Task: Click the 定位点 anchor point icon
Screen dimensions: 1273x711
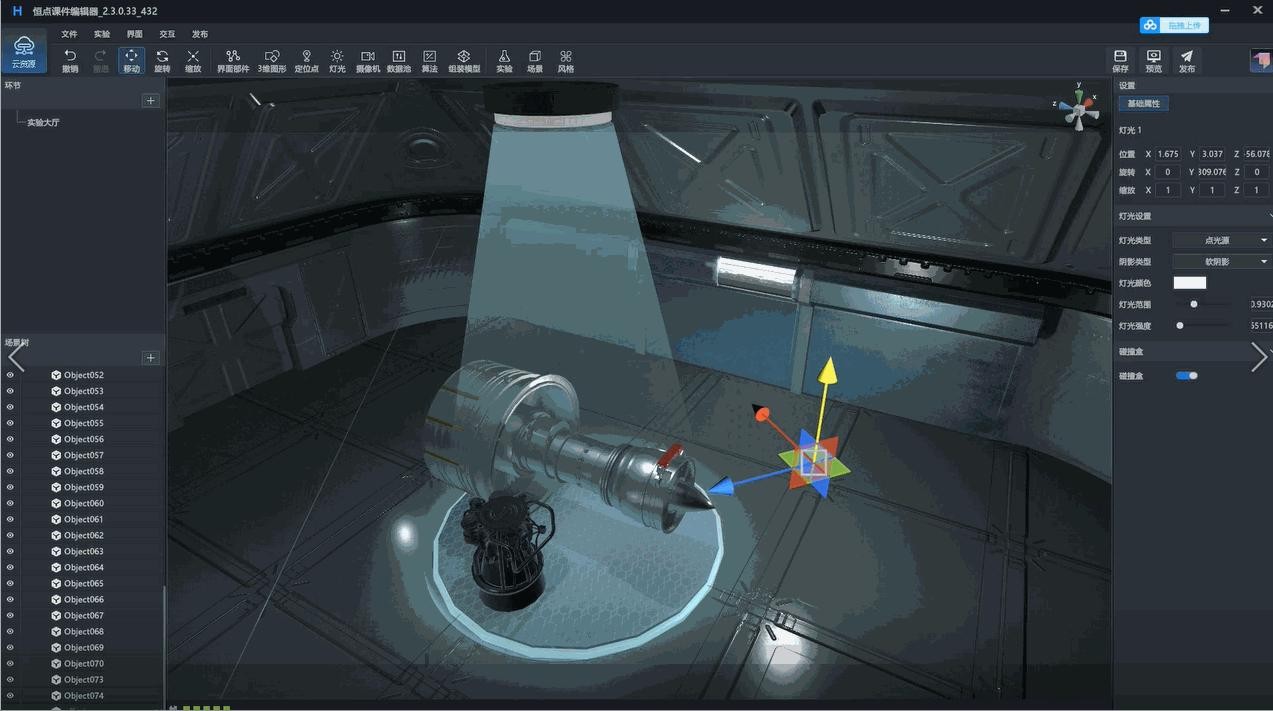Action: tap(306, 60)
